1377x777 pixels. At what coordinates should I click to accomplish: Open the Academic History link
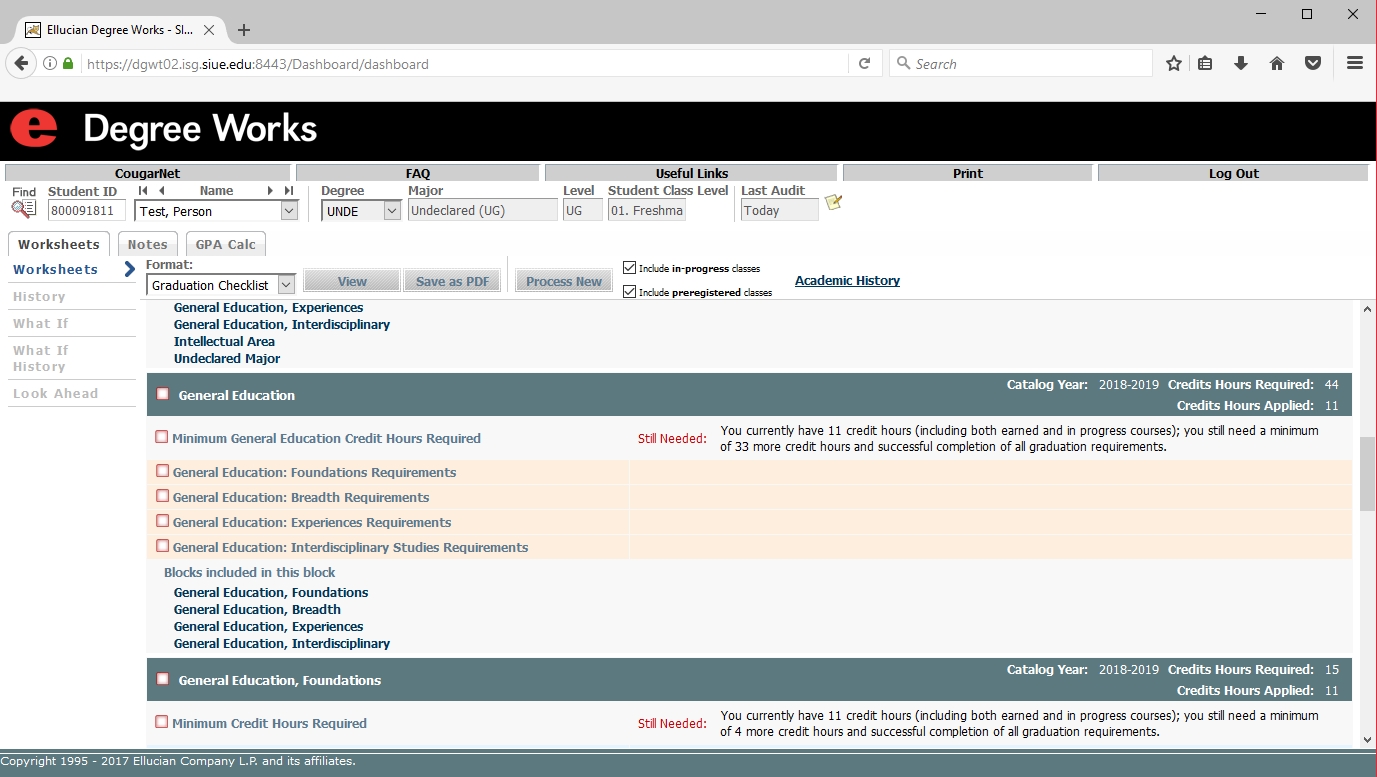[847, 281]
